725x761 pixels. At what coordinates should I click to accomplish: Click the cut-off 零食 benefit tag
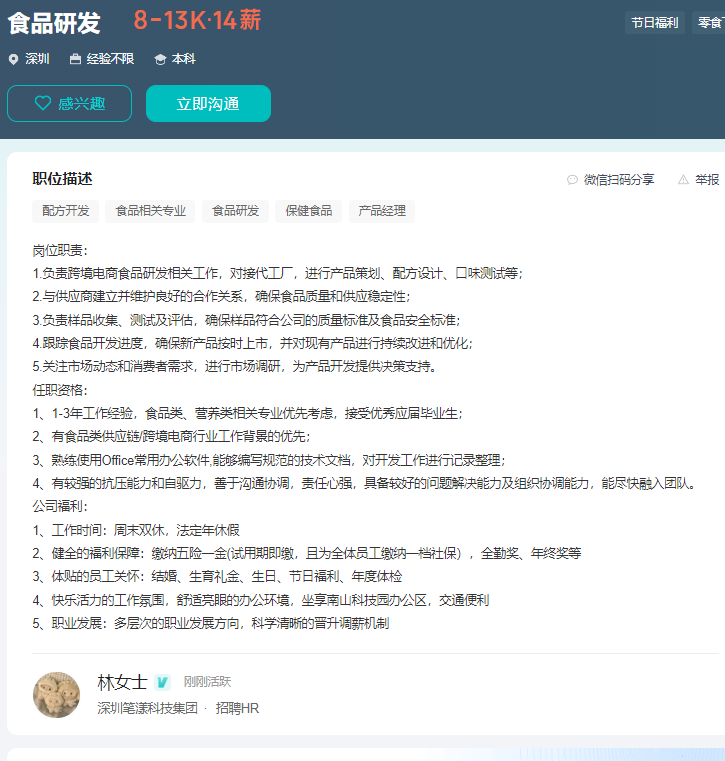709,23
